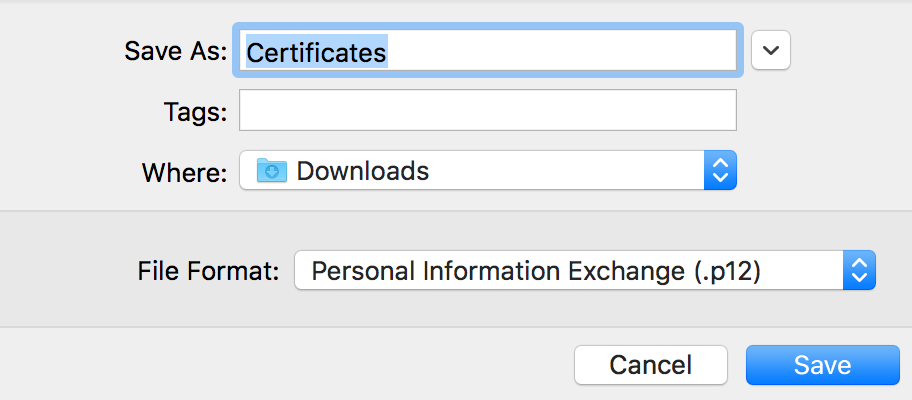Screen dimensions: 912x400
Task: Click the Downloads text in Where popup
Action: (x=362, y=171)
